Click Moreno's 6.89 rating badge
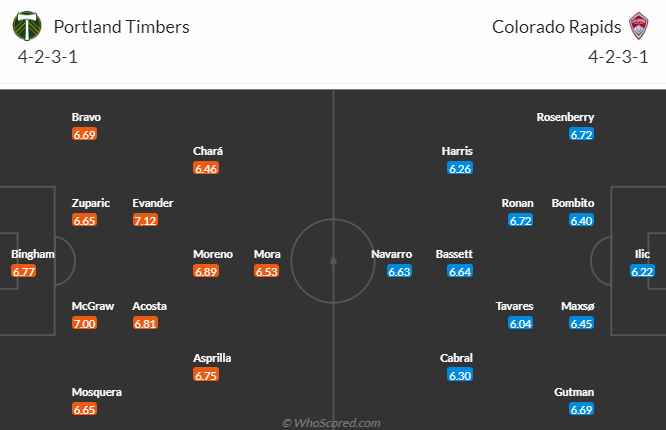666x430 pixels. coord(206,271)
